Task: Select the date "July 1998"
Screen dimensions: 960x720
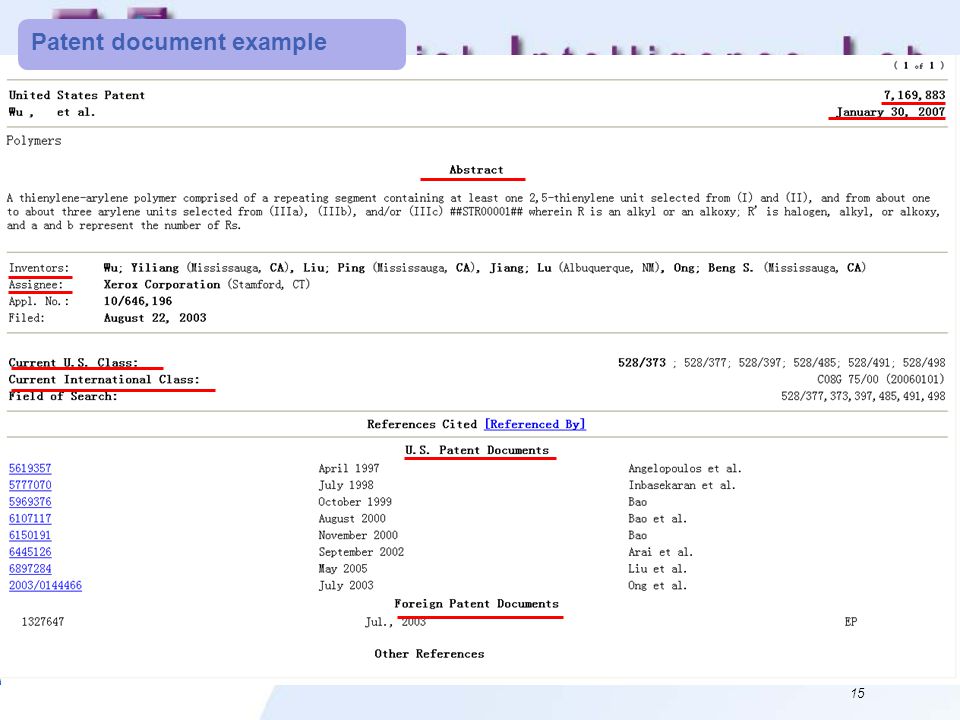Action: click(346, 485)
